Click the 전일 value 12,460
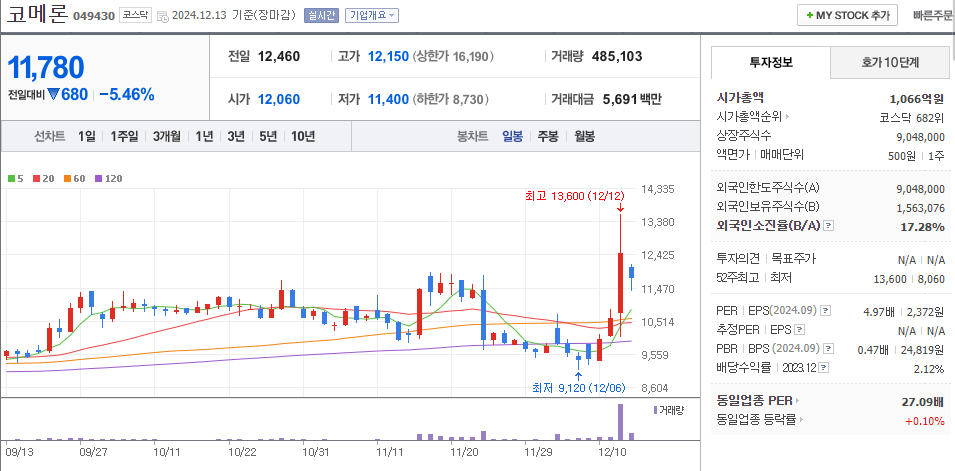 coord(279,57)
